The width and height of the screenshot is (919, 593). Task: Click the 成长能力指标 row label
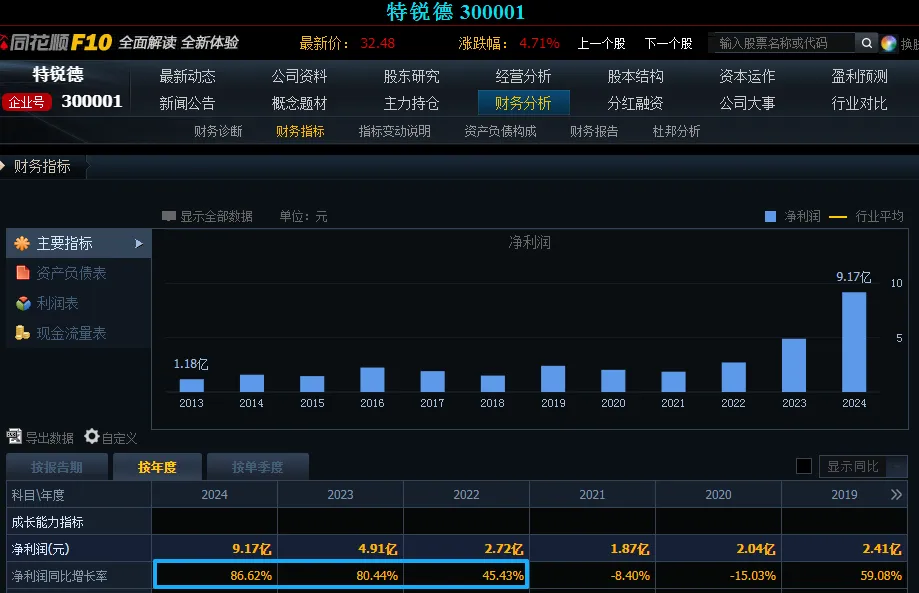47,522
